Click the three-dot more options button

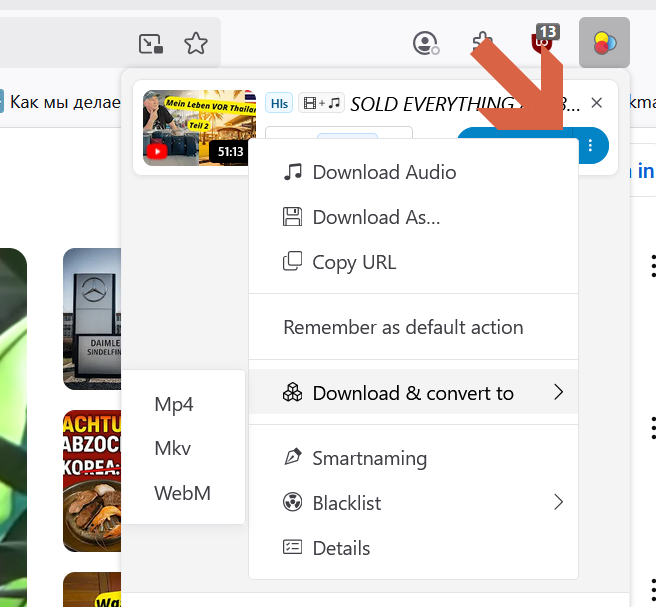point(591,146)
